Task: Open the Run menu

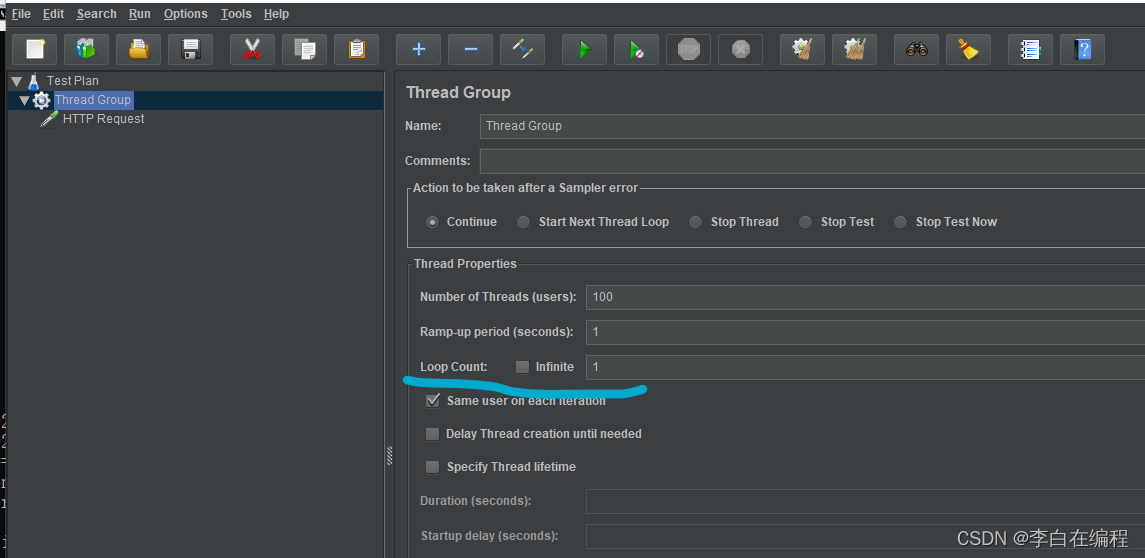Action: pos(139,14)
